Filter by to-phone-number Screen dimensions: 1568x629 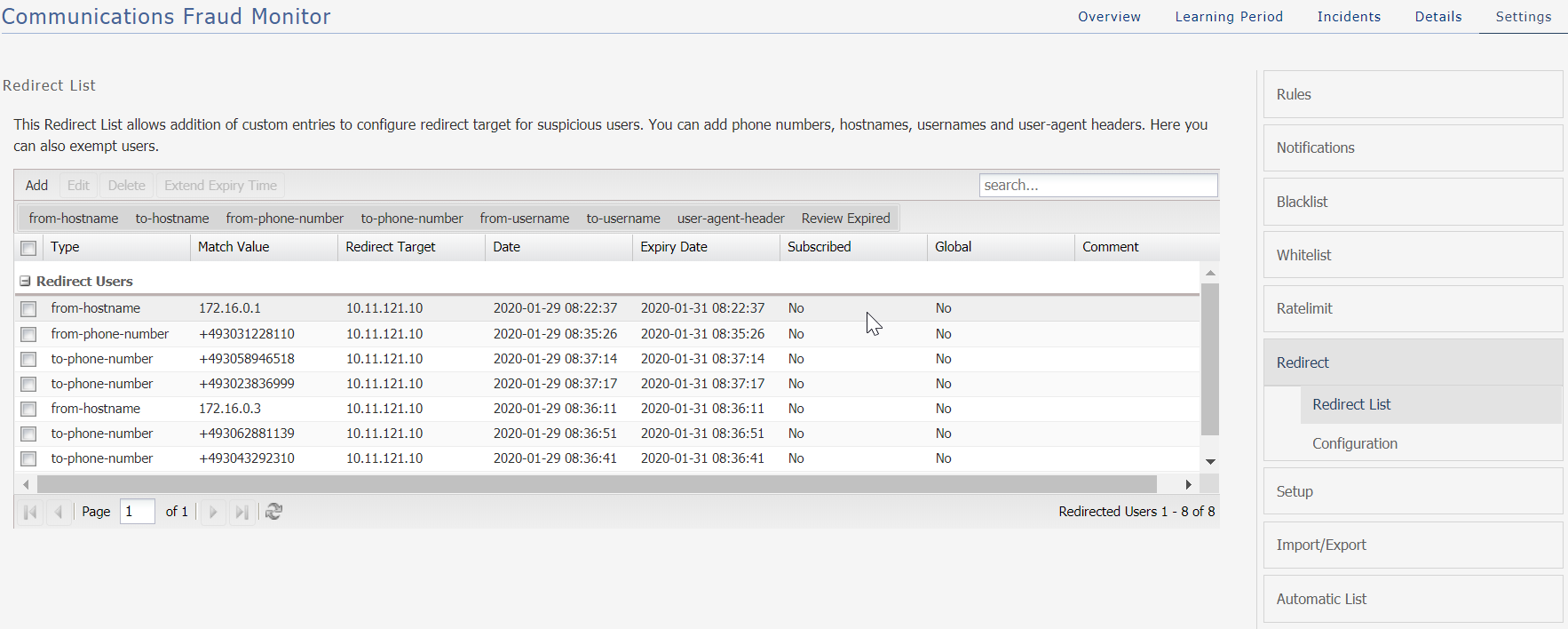[x=412, y=219]
